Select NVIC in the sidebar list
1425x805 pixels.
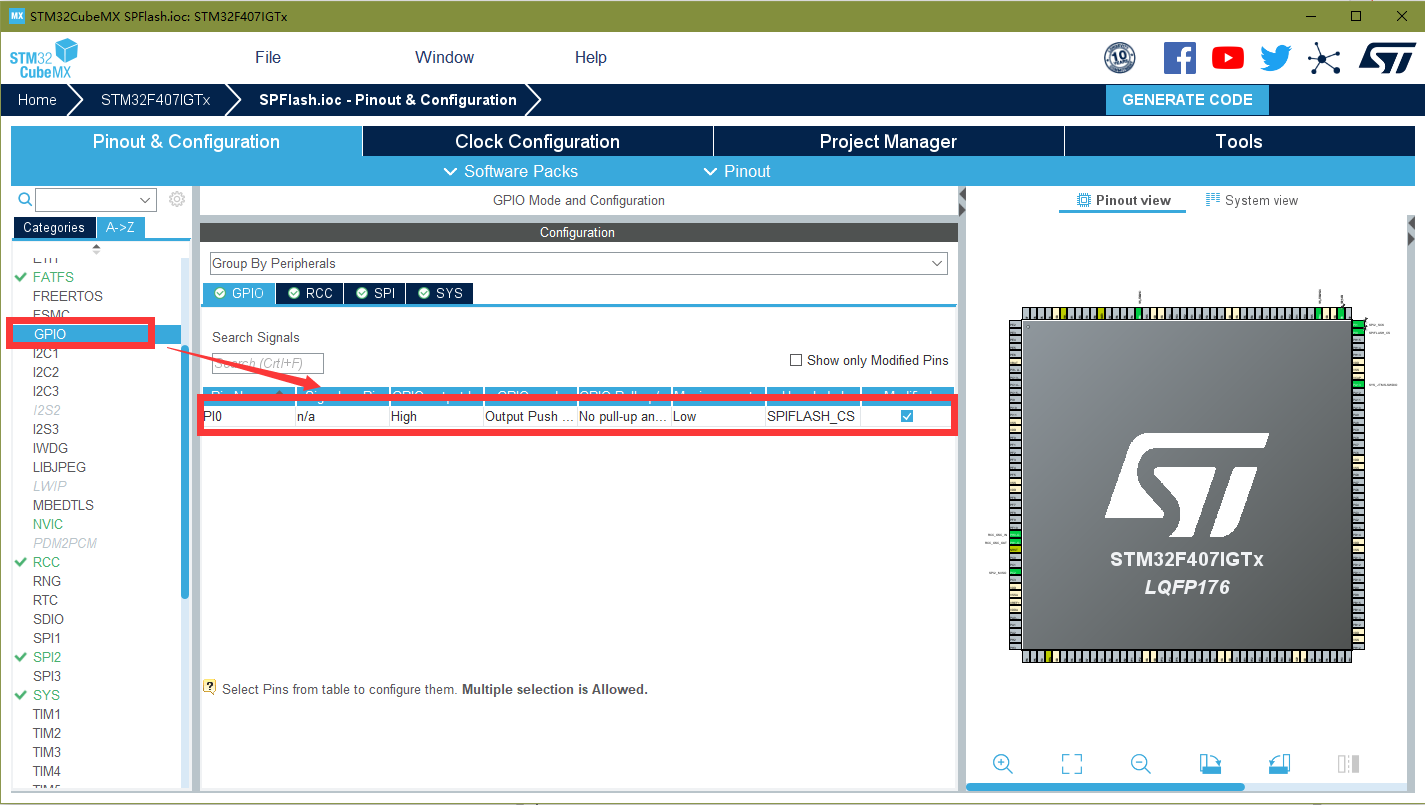click(x=47, y=524)
